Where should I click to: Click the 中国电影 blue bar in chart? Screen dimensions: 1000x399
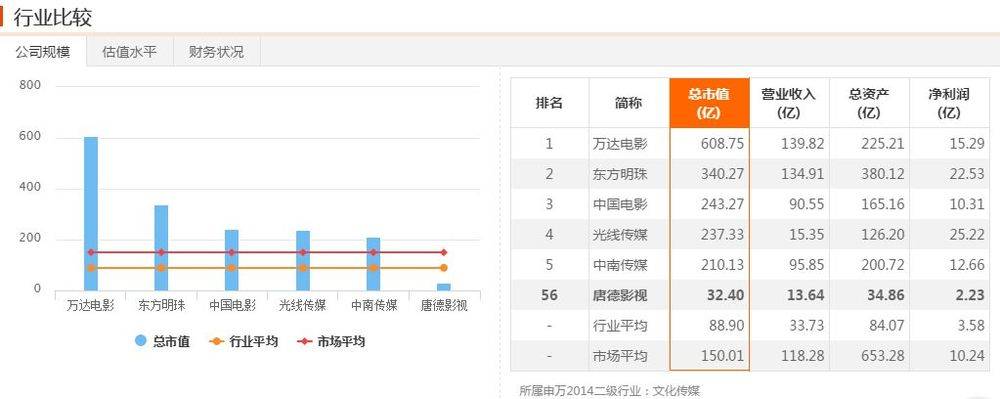(232, 260)
